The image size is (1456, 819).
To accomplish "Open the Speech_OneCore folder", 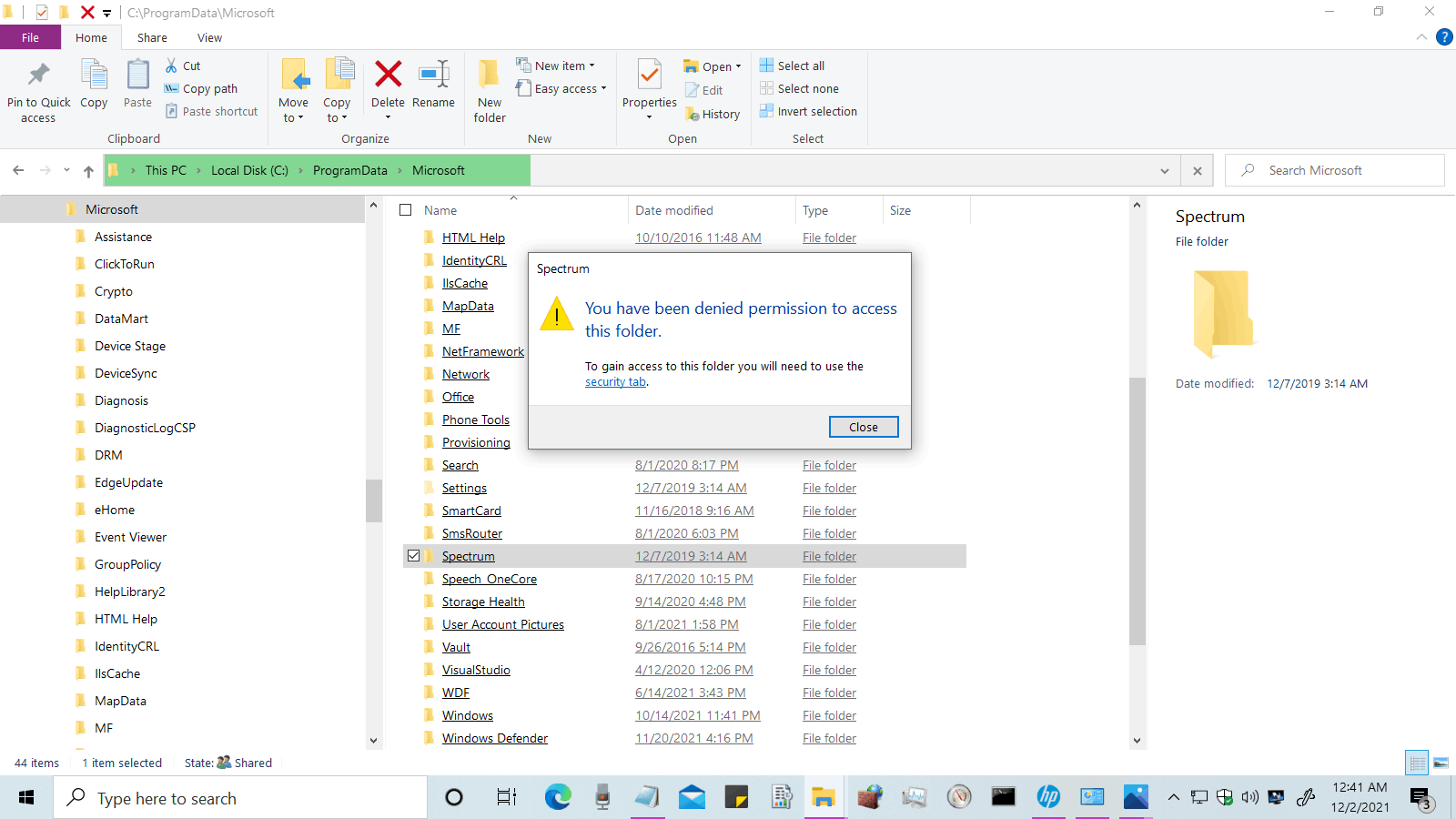I will point(490,579).
